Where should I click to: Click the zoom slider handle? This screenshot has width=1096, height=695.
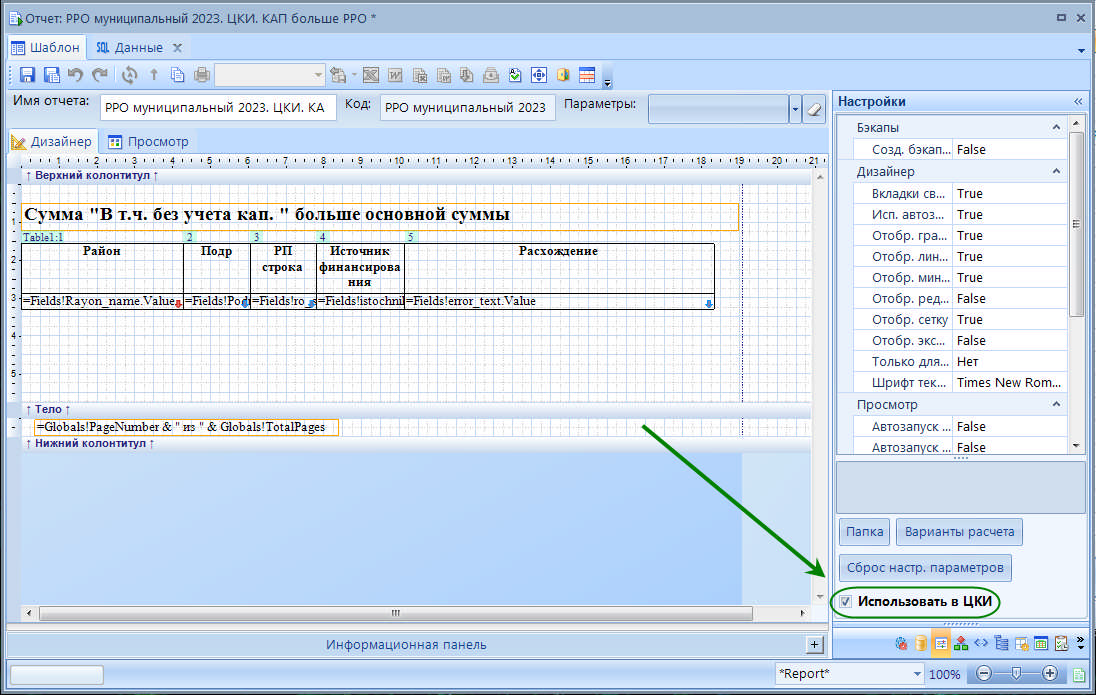click(x=1017, y=674)
